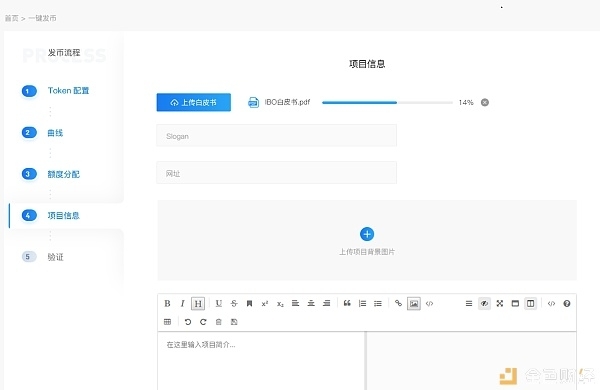The width and height of the screenshot is (600, 390).
Task: Insert an ordered numbered list
Action: pyautogui.click(x=362, y=304)
